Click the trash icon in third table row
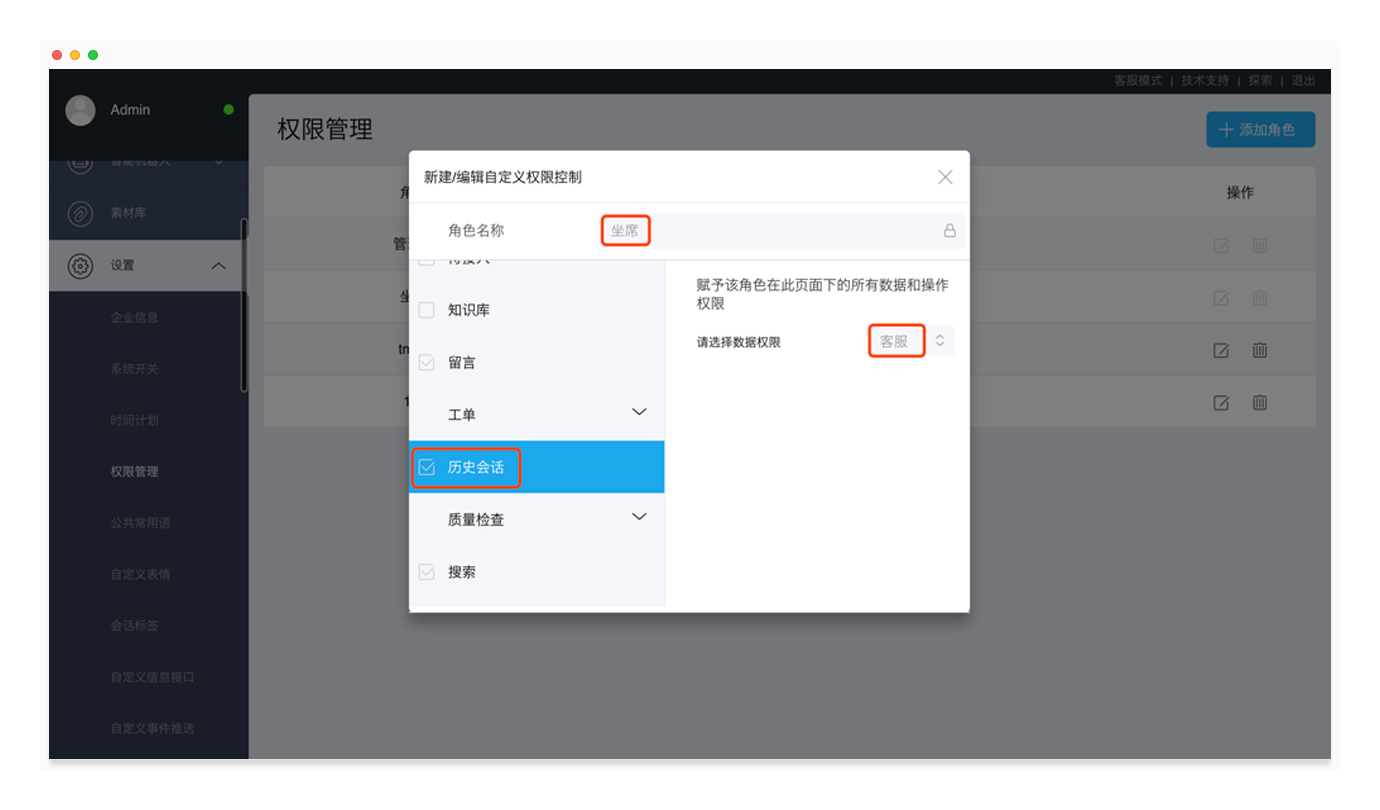This screenshot has height=810, width=1380. 1260,350
